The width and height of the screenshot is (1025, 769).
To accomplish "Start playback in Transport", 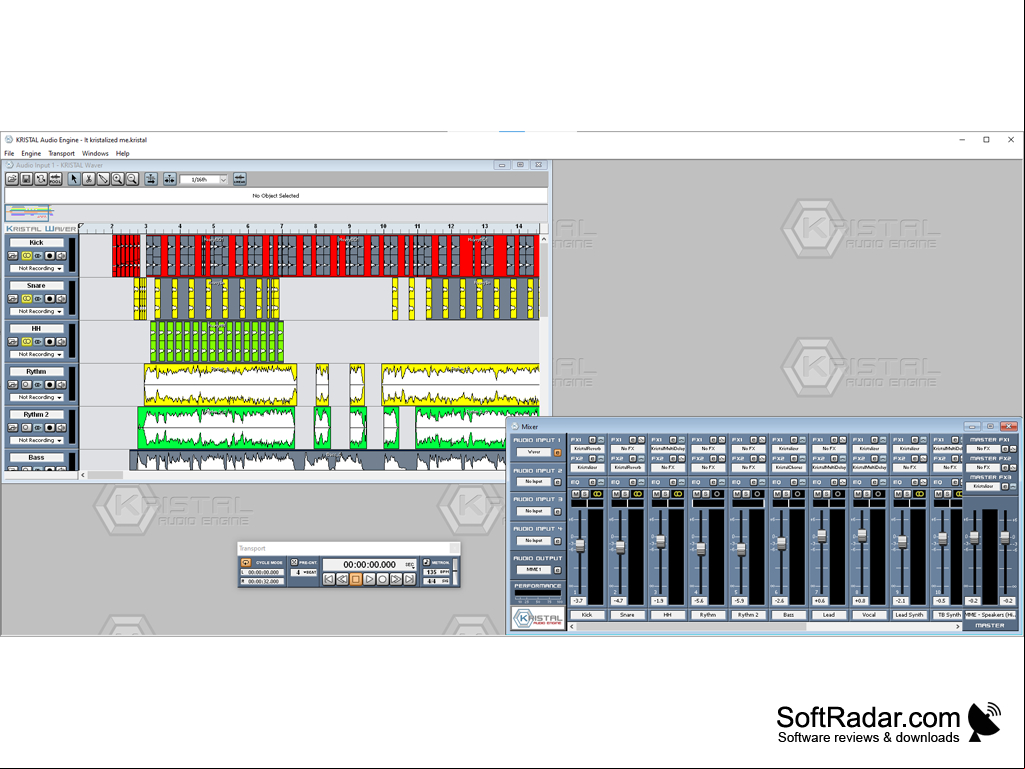I will click(369, 579).
